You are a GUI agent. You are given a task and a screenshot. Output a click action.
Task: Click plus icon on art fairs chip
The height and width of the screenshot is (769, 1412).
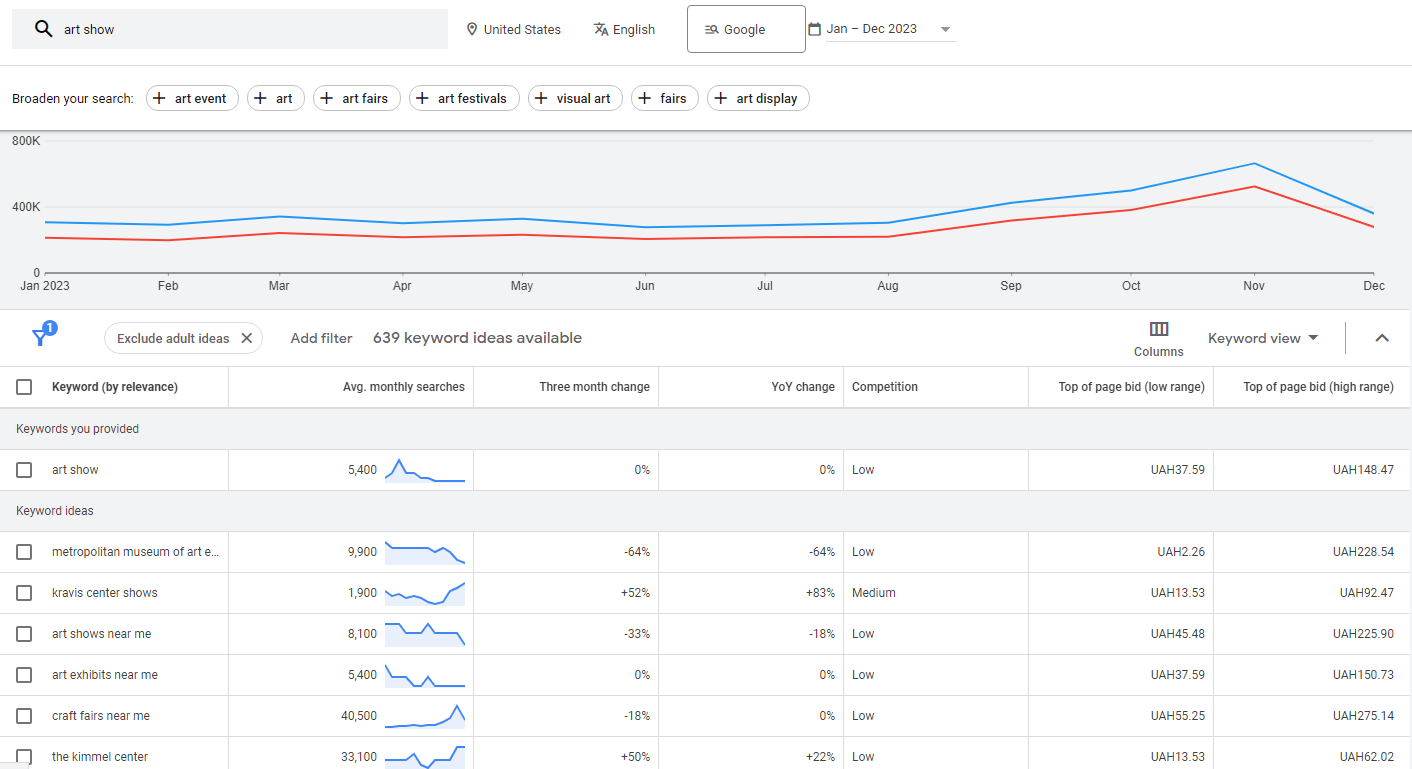(x=326, y=98)
